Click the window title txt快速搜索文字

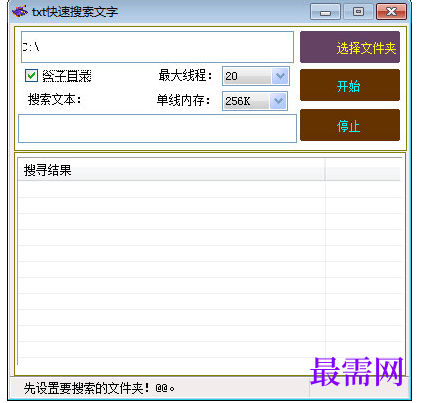75,12
